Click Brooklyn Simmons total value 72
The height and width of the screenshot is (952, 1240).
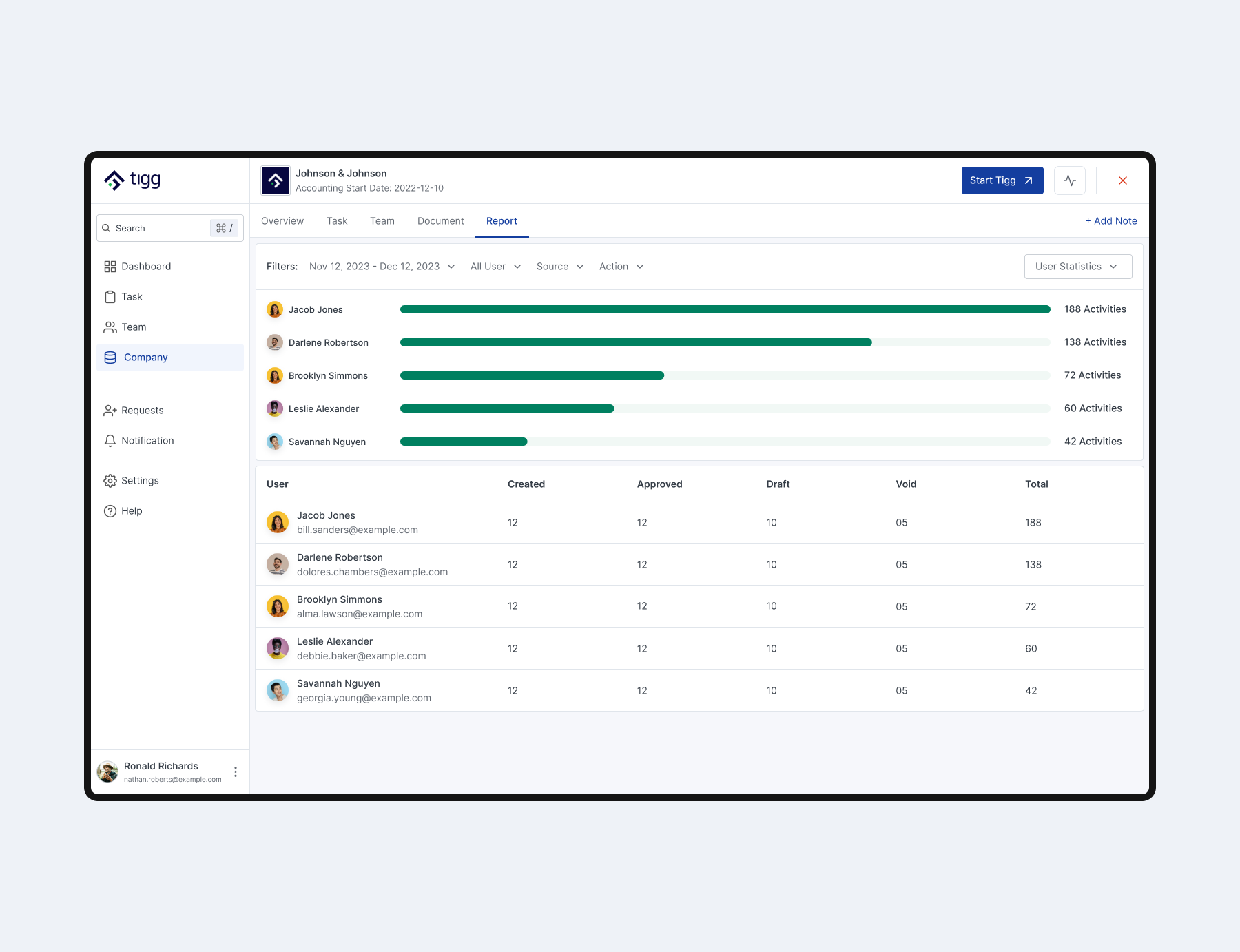coord(1031,607)
